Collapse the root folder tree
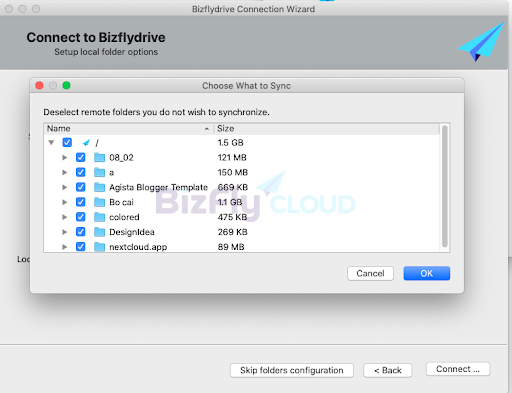This screenshot has width=512, height=393. (x=51, y=143)
